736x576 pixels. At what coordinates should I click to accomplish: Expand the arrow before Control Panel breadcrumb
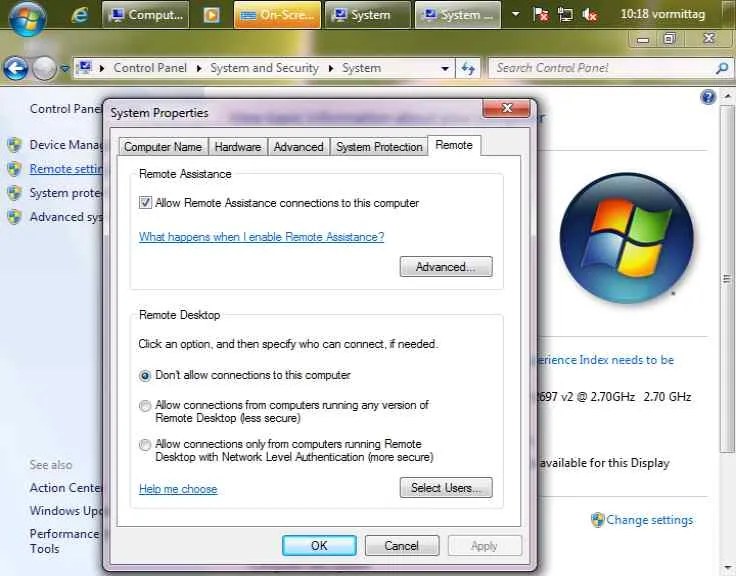tap(102, 69)
